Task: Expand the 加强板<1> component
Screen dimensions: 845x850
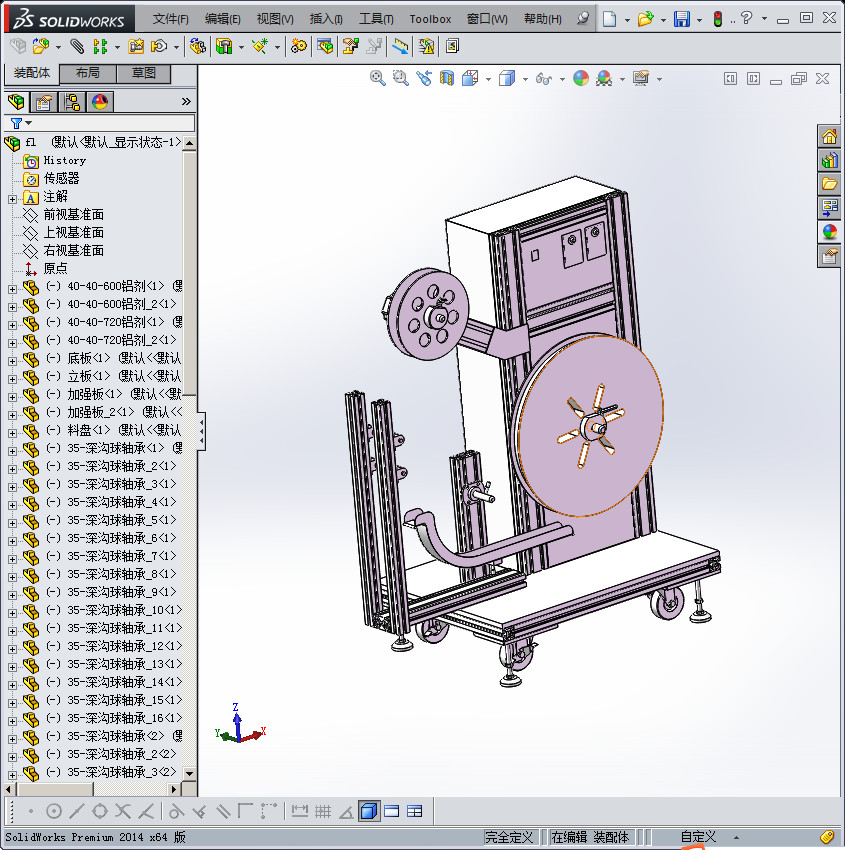Action: tap(12, 397)
